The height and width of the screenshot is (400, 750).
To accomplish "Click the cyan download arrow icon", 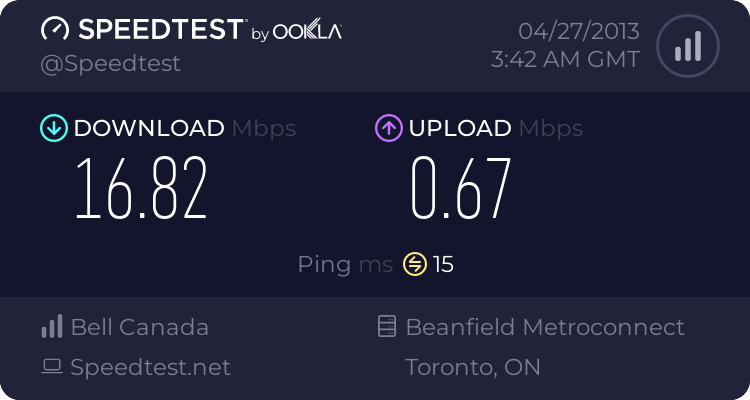I will click(54, 128).
